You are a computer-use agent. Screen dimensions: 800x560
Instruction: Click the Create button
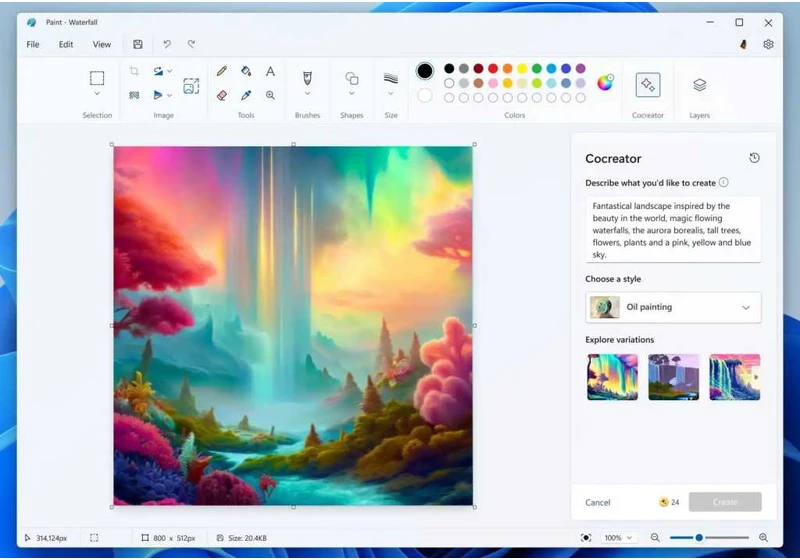725,502
